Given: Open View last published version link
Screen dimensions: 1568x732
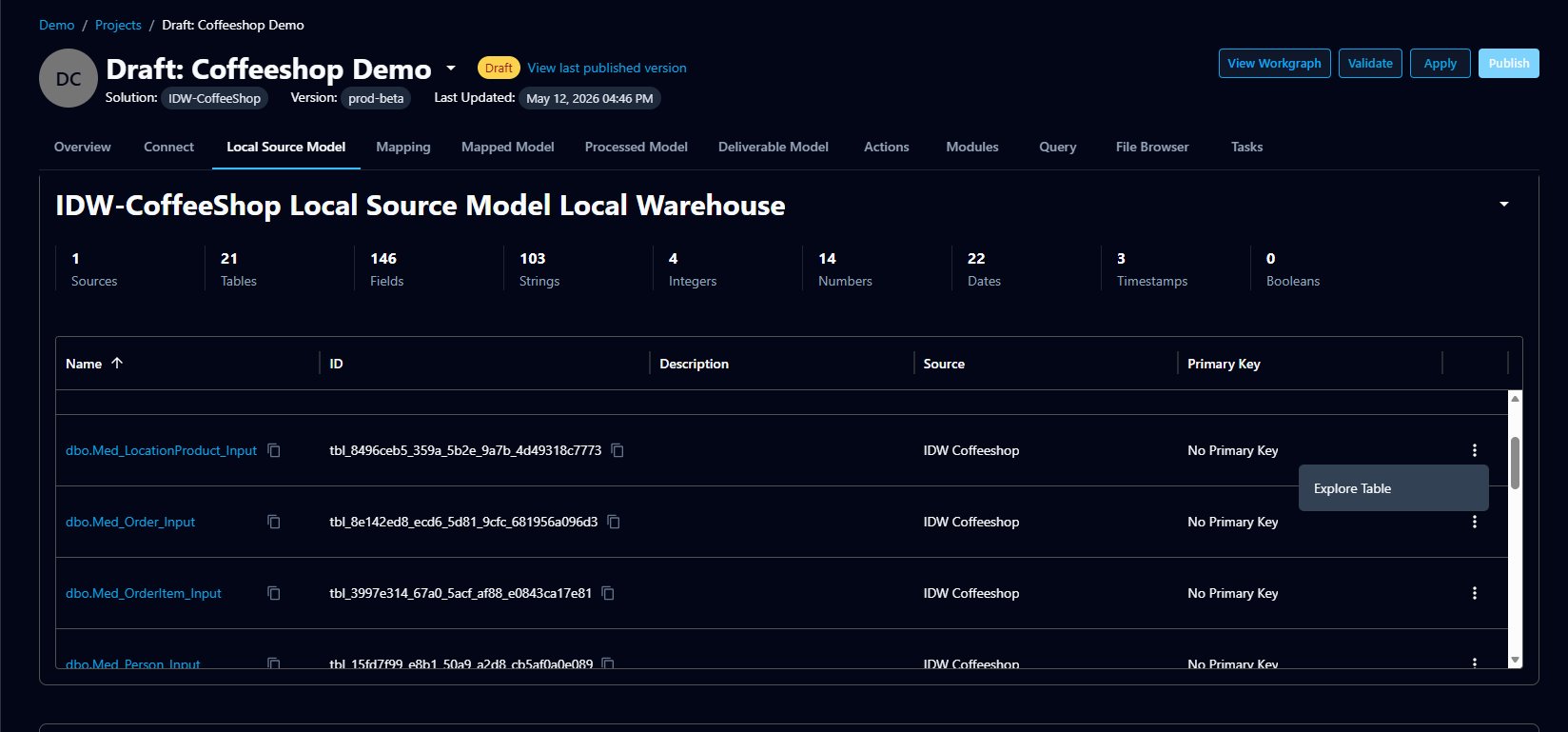Looking at the screenshot, I should click(x=607, y=68).
